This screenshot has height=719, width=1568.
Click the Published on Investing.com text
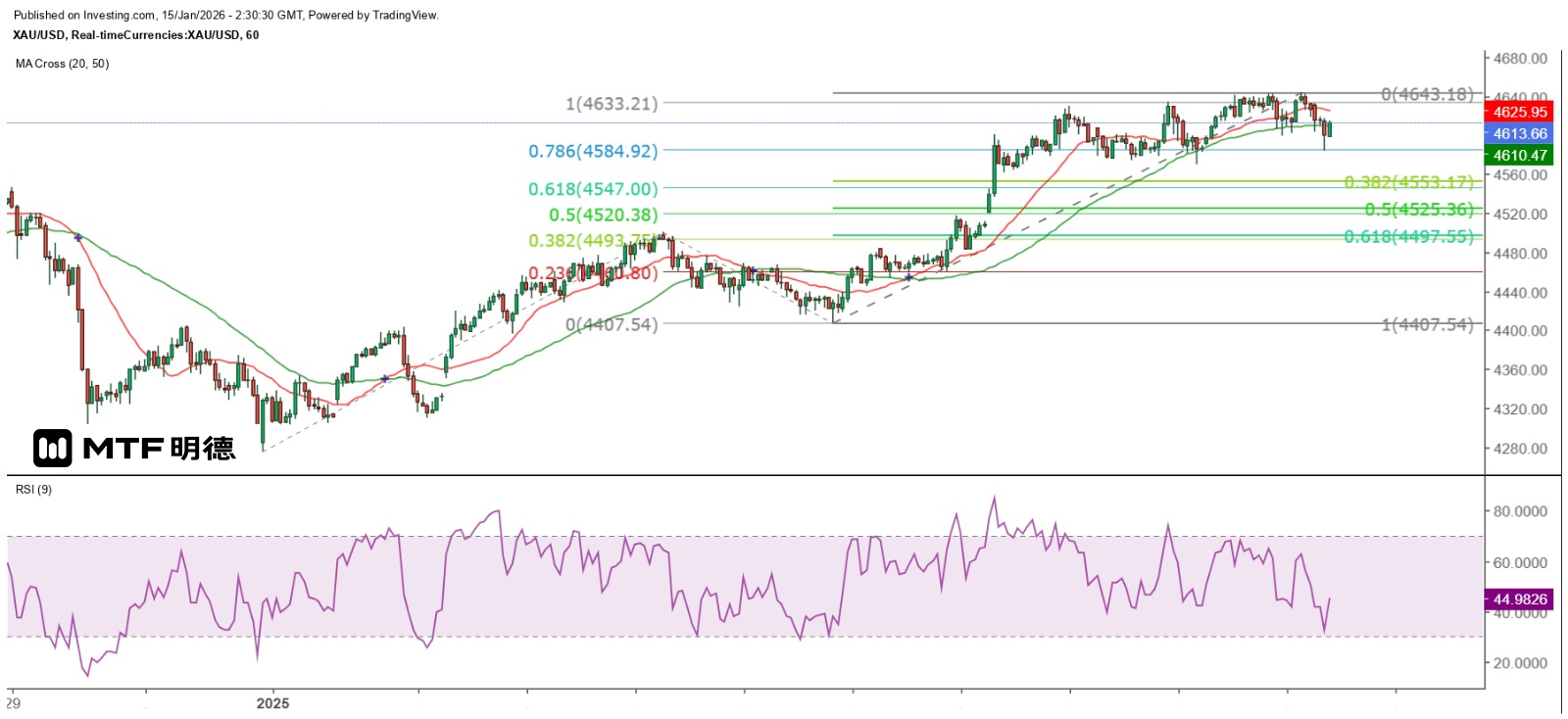point(226,16)
